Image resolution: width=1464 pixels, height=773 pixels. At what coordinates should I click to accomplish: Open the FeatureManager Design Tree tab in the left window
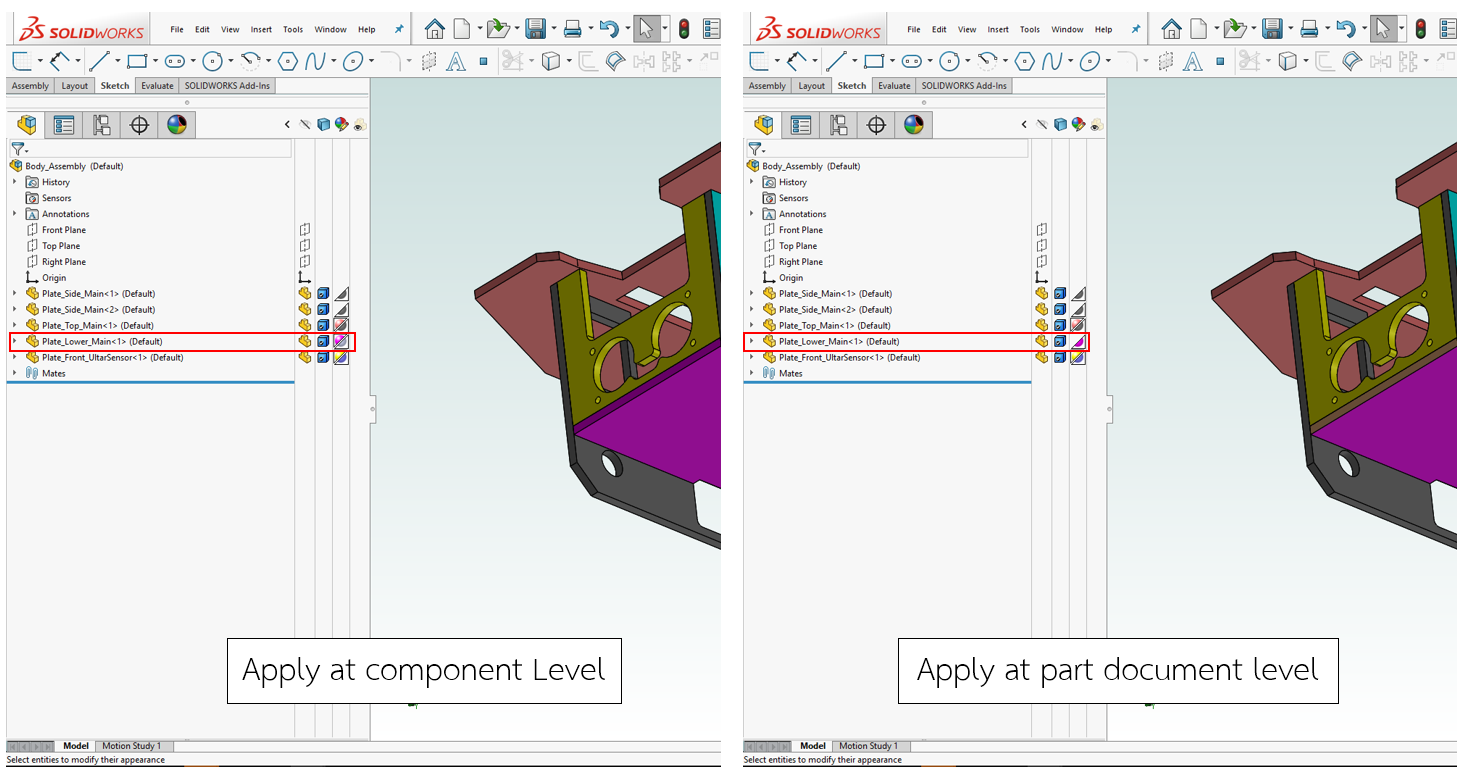27,125
